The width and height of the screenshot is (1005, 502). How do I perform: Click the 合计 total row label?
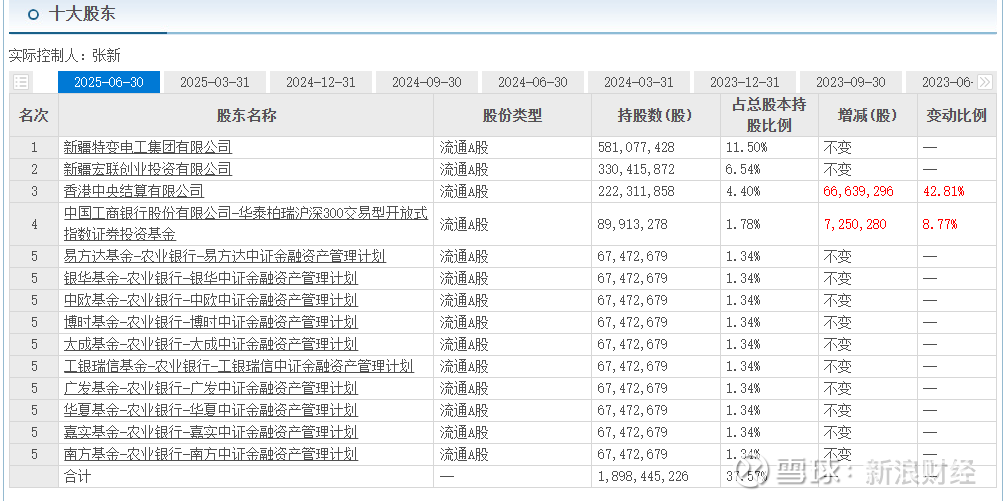coord(78,476)
